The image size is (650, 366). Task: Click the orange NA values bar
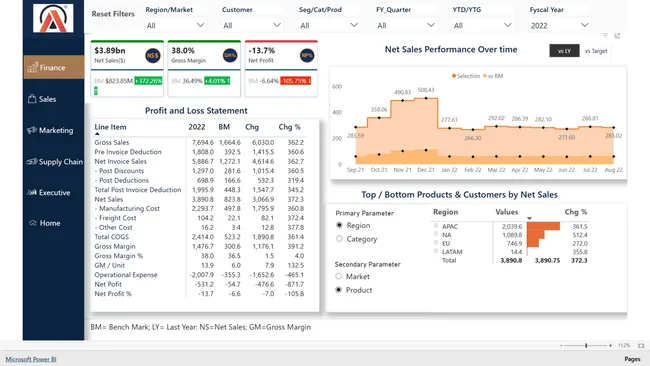[536, 235]
